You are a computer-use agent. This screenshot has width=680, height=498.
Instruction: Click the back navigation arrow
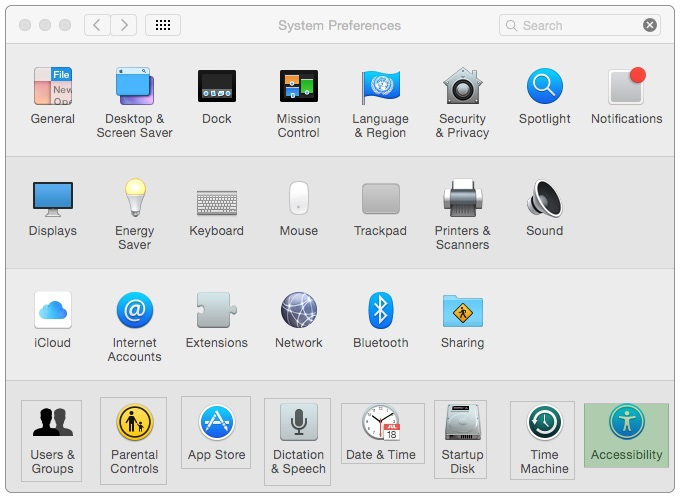97,25
